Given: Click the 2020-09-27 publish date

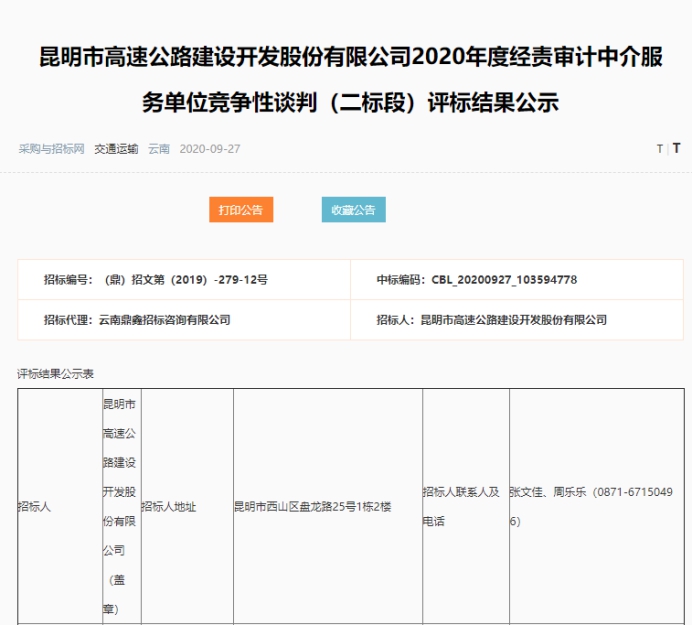Looking at the screenshot, I should pos(210,149).
